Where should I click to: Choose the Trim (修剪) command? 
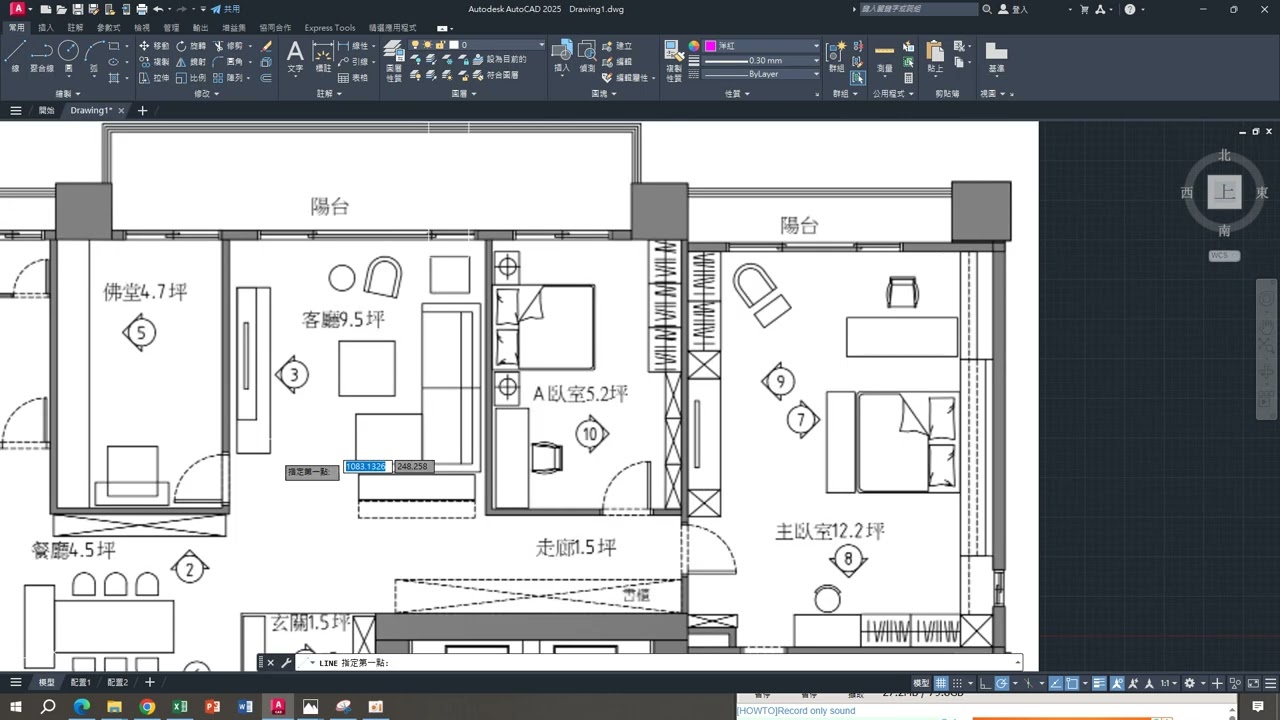click(x=229, y=46)
